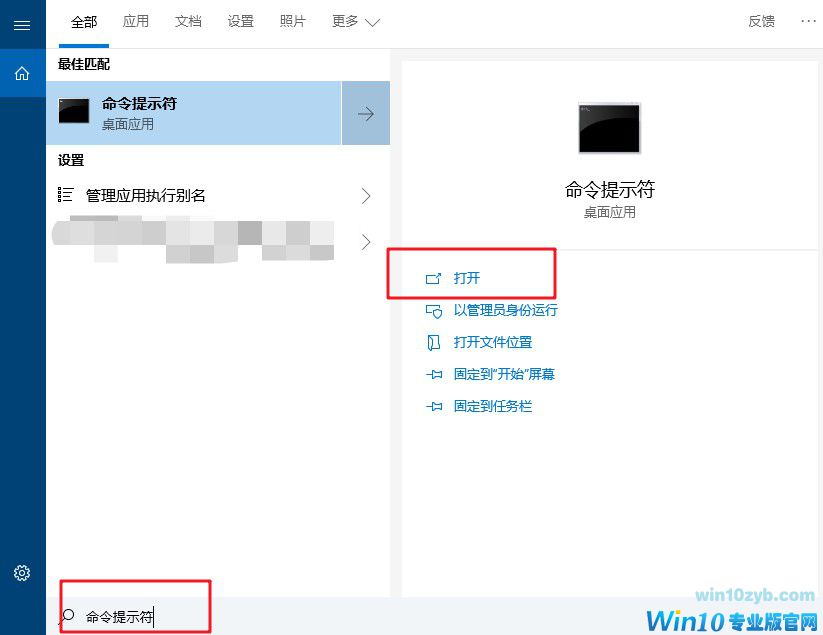Click the Home icon in sidebar
823x635 pixels.
[x=22, y=73]
